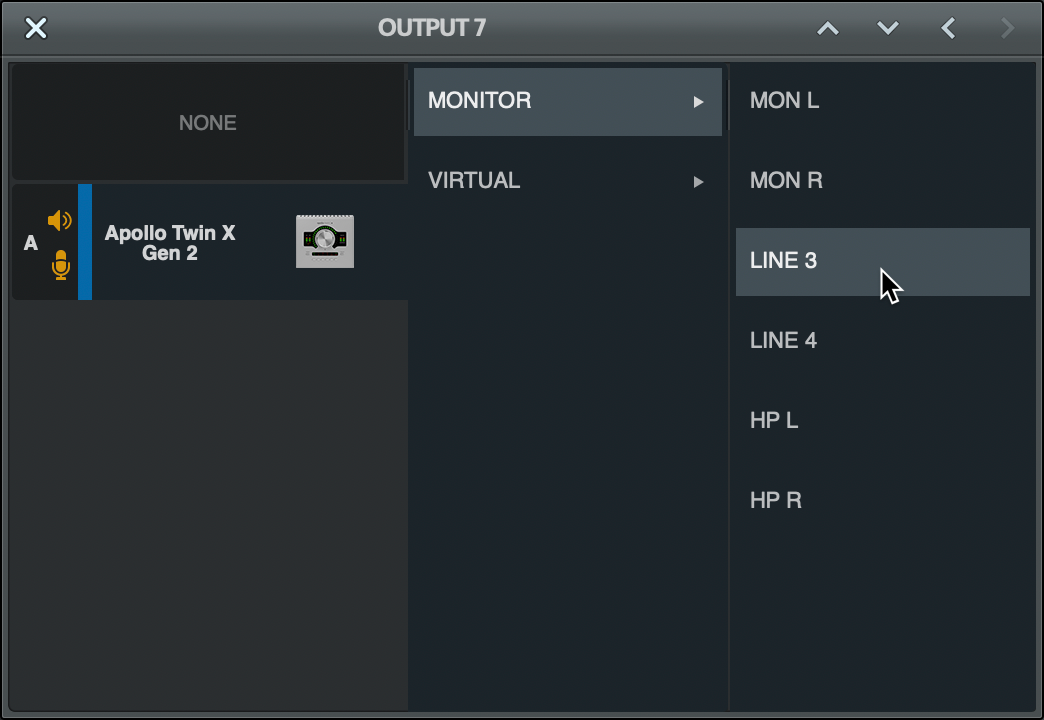Image resolution: width=1044 pixels, height=720 pixels.
Task: Expand the MONITOR submenu arrow
Action: pyautogui.click(x=699, y=102)
